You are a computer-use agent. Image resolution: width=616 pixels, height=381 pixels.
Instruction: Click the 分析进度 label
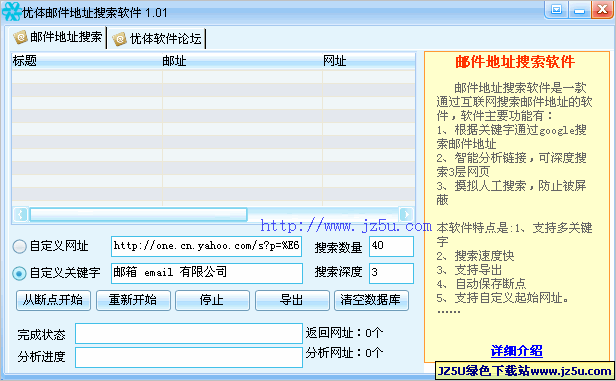click(x=41, y=357)
